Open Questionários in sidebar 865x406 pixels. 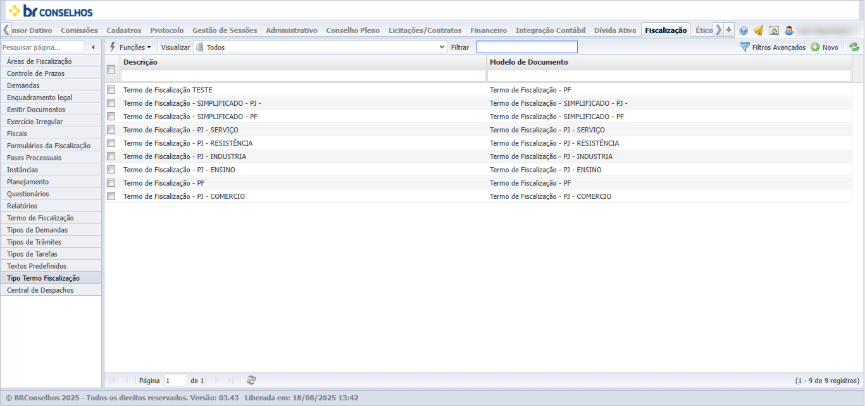click(51, 194)
